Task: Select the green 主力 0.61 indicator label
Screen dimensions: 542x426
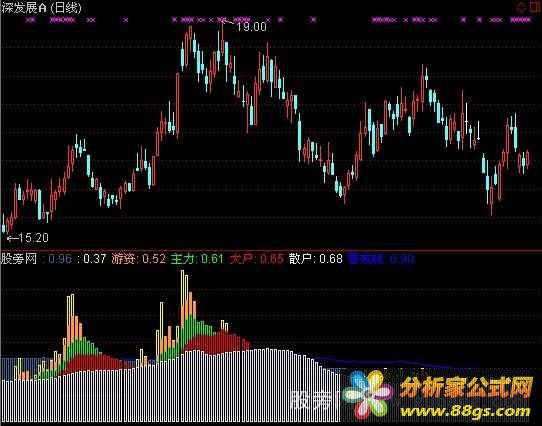Action: (x=197, y=259)
